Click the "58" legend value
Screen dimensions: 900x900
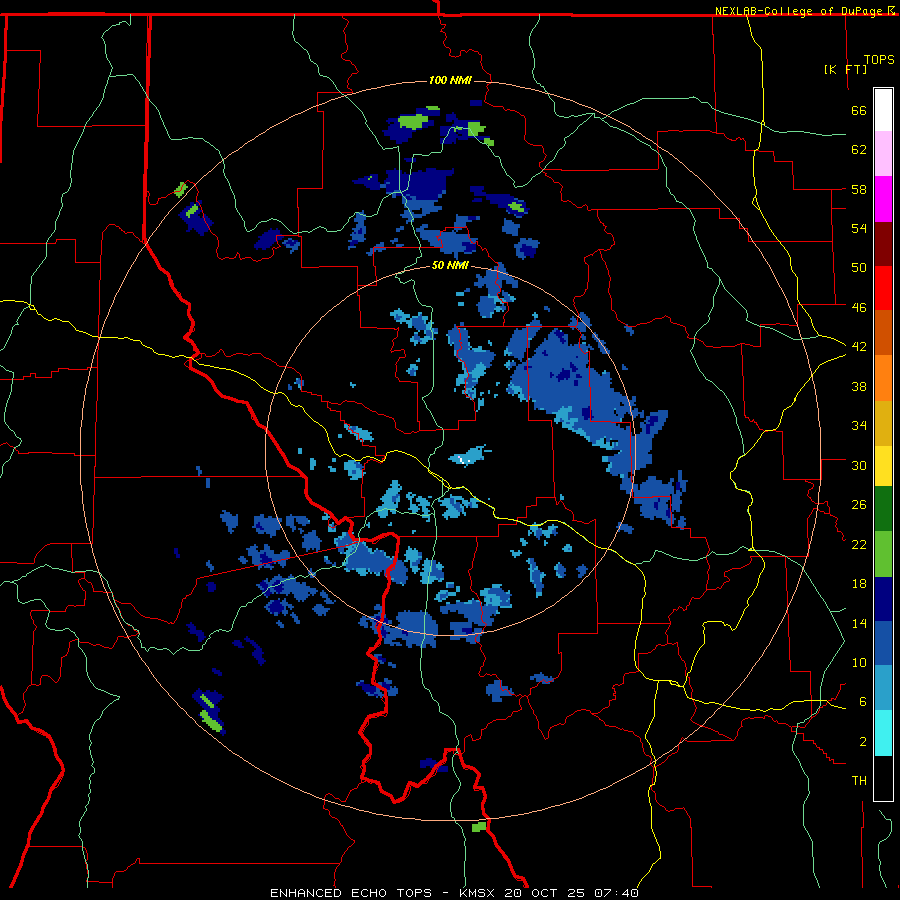(859, 189)
